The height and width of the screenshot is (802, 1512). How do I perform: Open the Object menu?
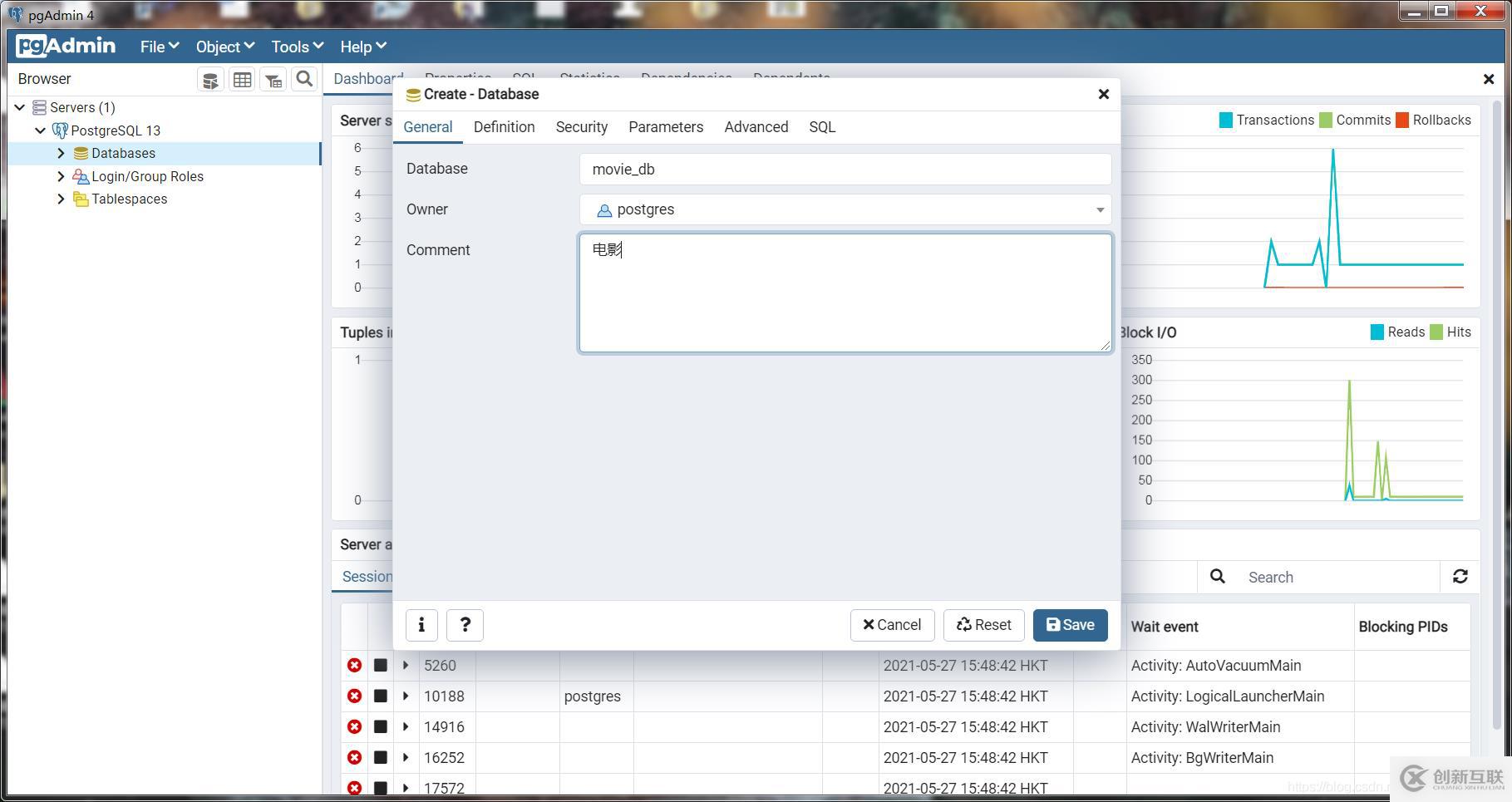coord(224,47)
